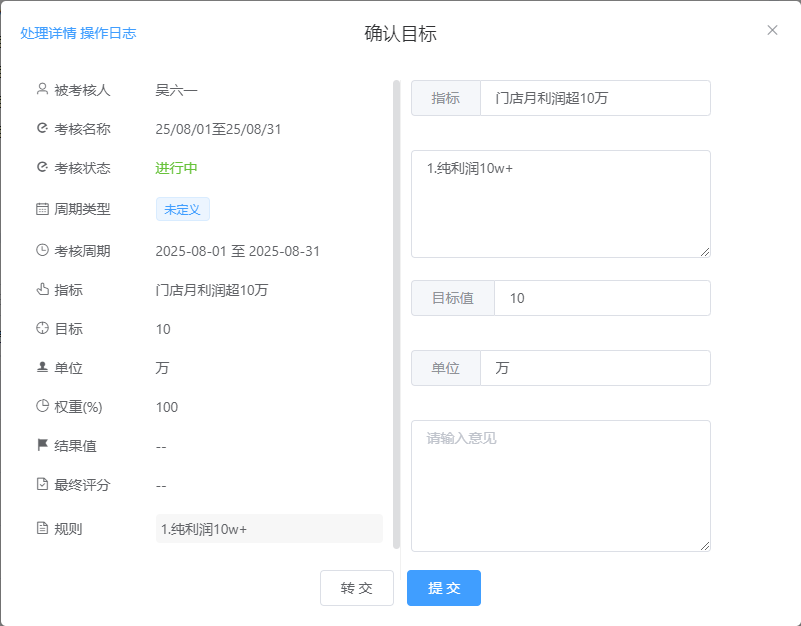
Task: Click the icon beside 最终评分
Action: click(42, 484)
